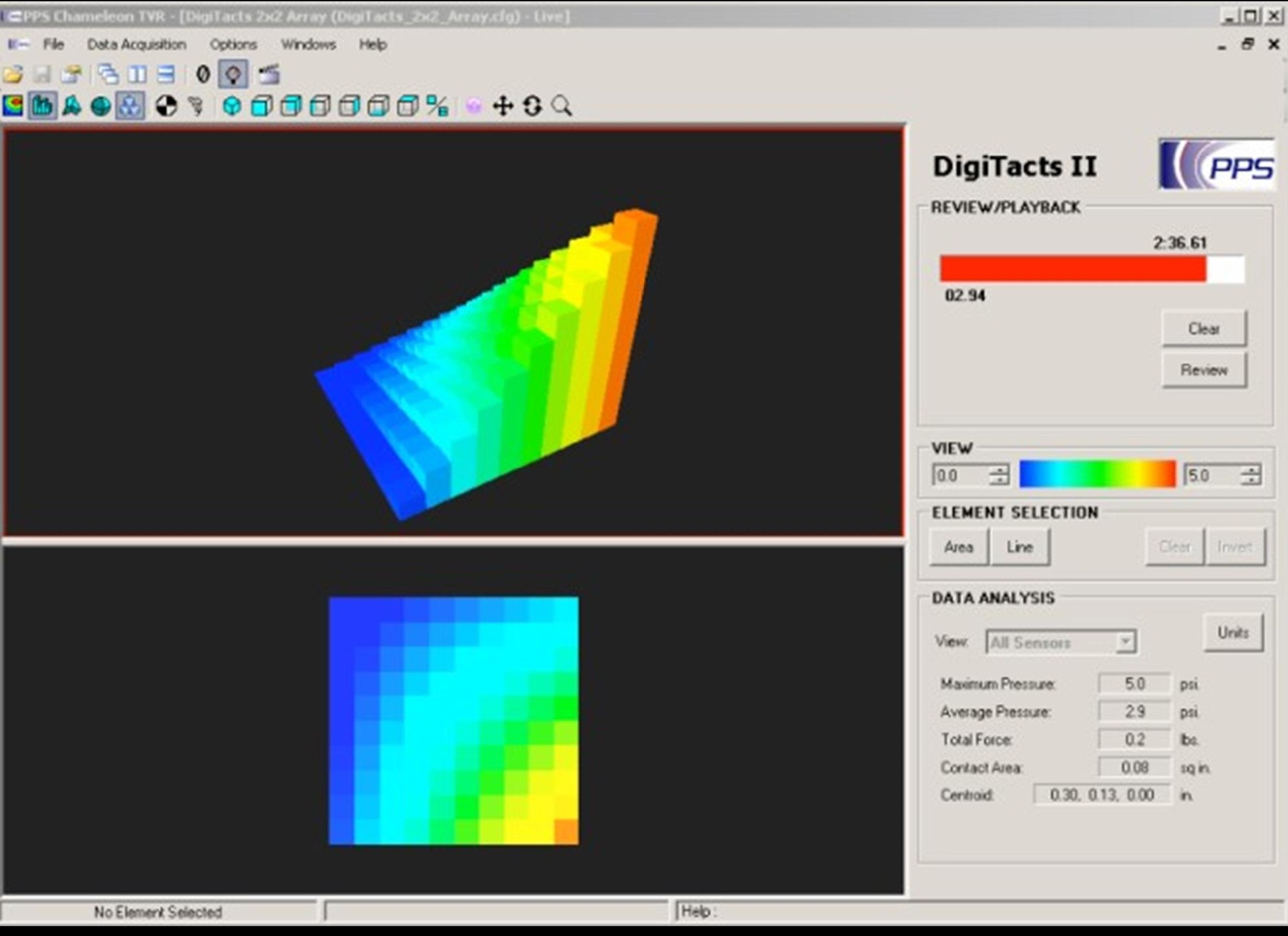
Task: Select the cube front face view icon
Action: (x=262, y=106)
